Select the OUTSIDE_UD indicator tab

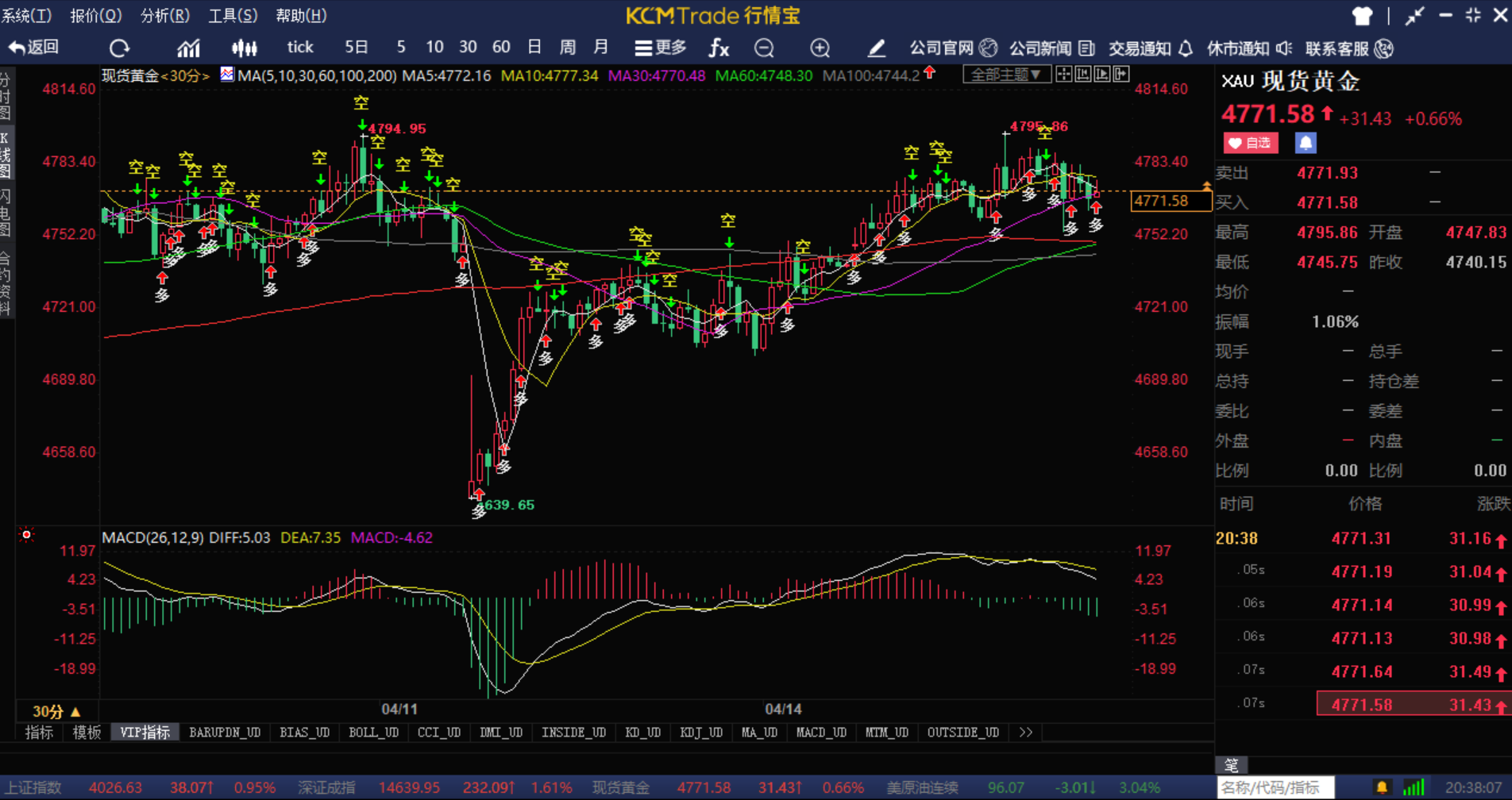(963, 733)
